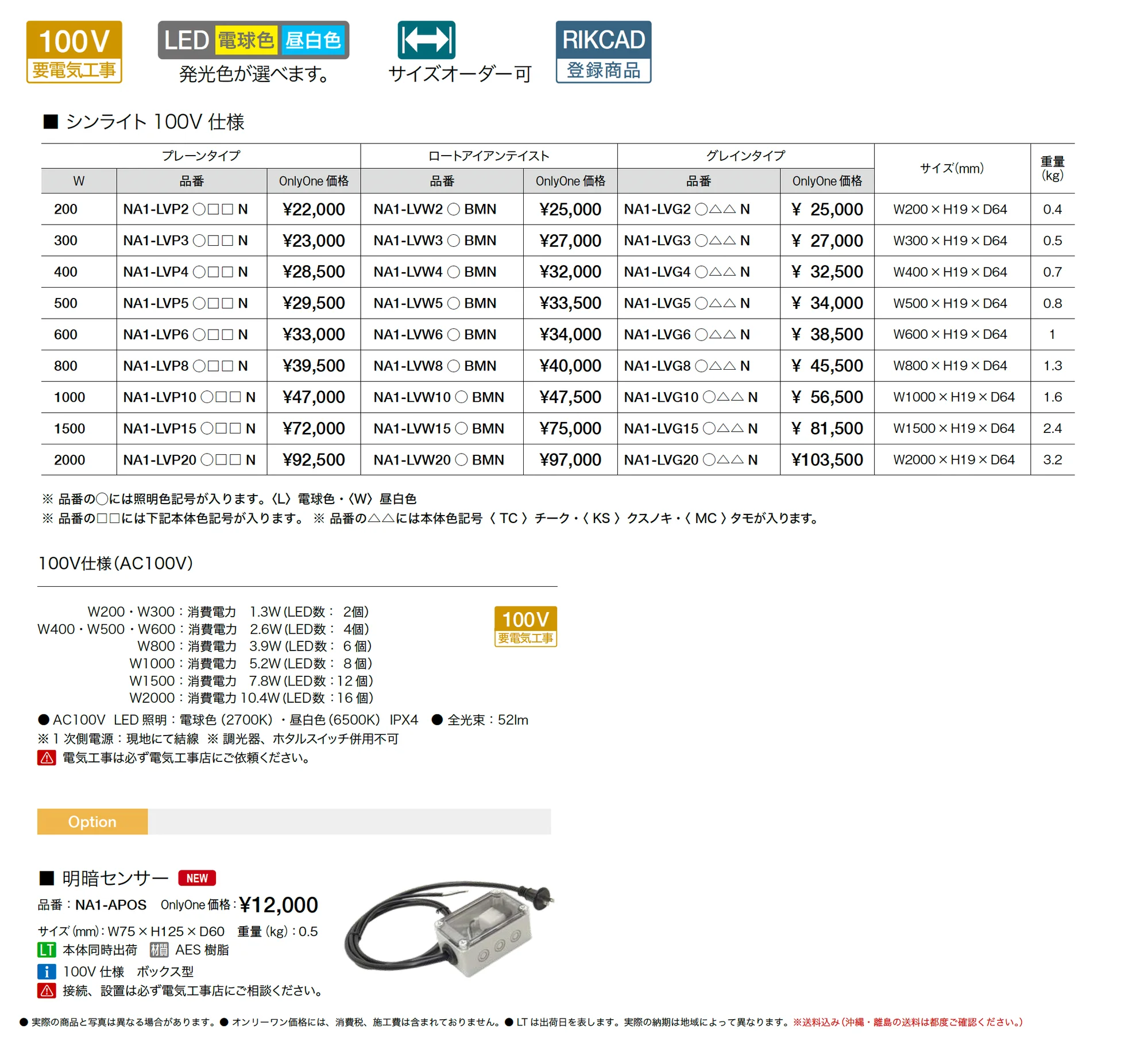Click the 重量(kg) column header

1052,168
